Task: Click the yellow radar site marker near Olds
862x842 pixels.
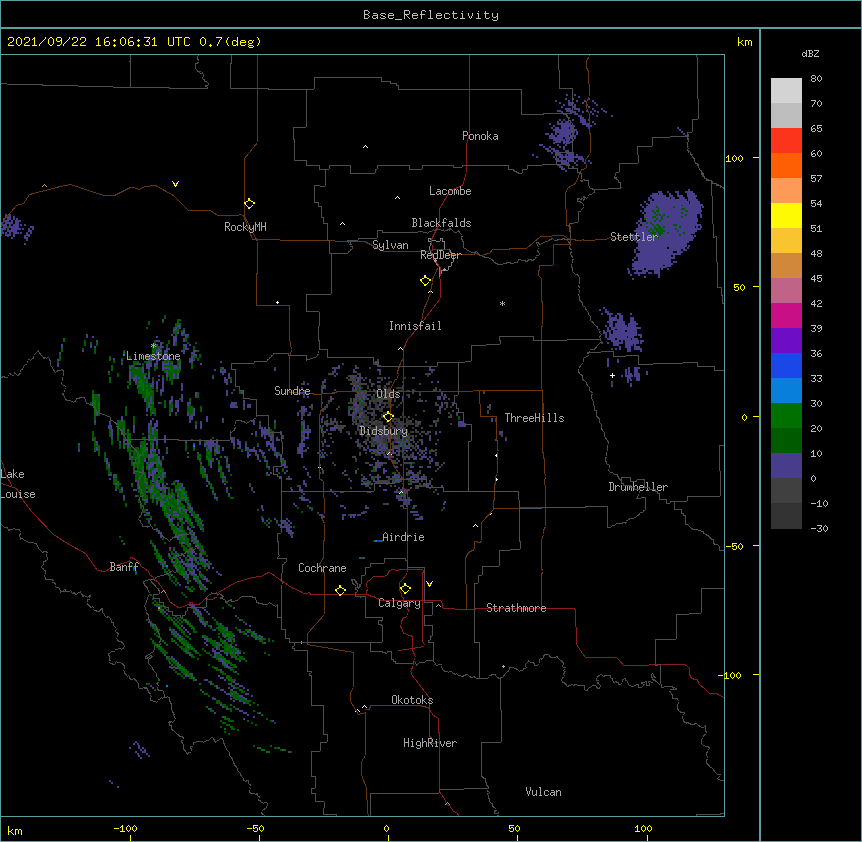Action: pos(388,417)
